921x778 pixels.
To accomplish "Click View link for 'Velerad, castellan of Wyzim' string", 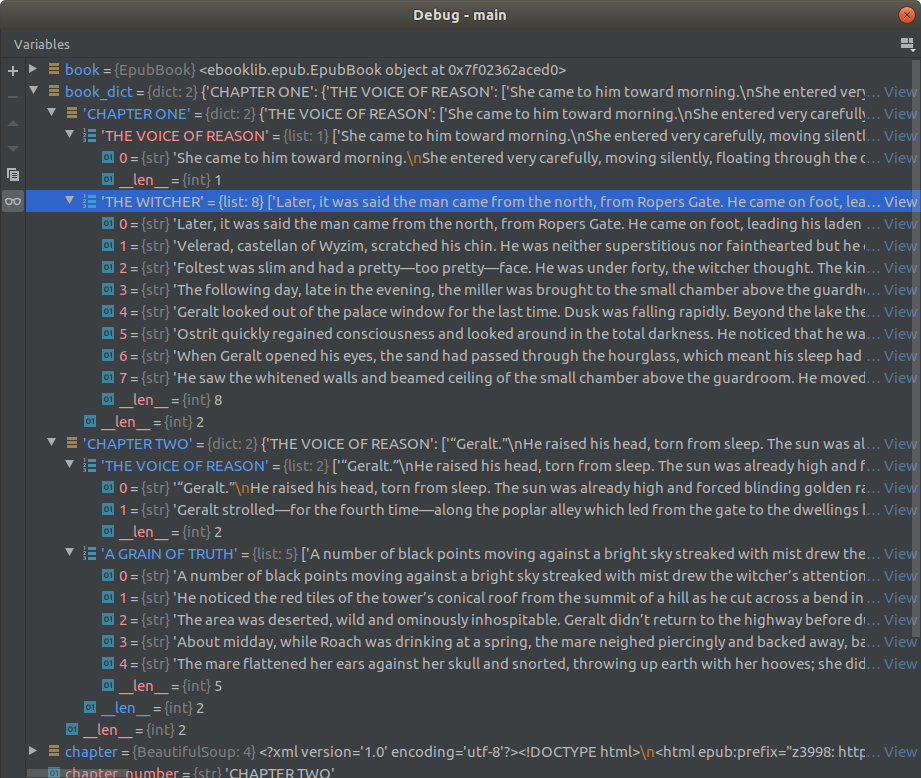I will [x=900, y=246].
